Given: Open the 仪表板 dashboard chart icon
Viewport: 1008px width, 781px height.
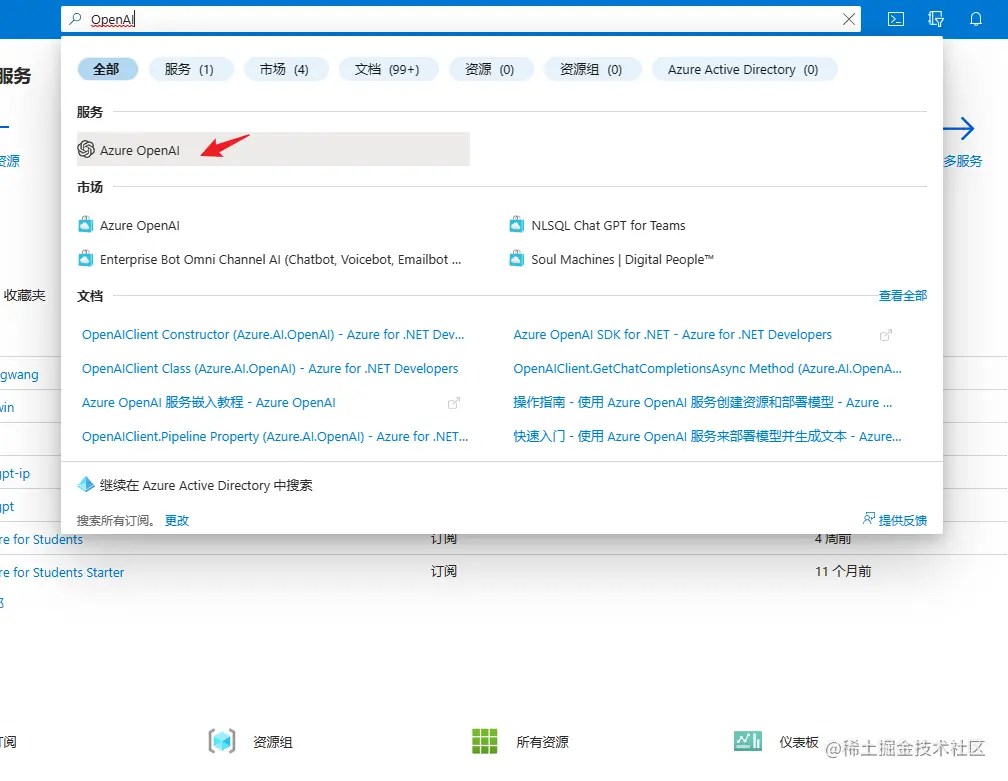Looking at the screenshot, I should [748, 741].
